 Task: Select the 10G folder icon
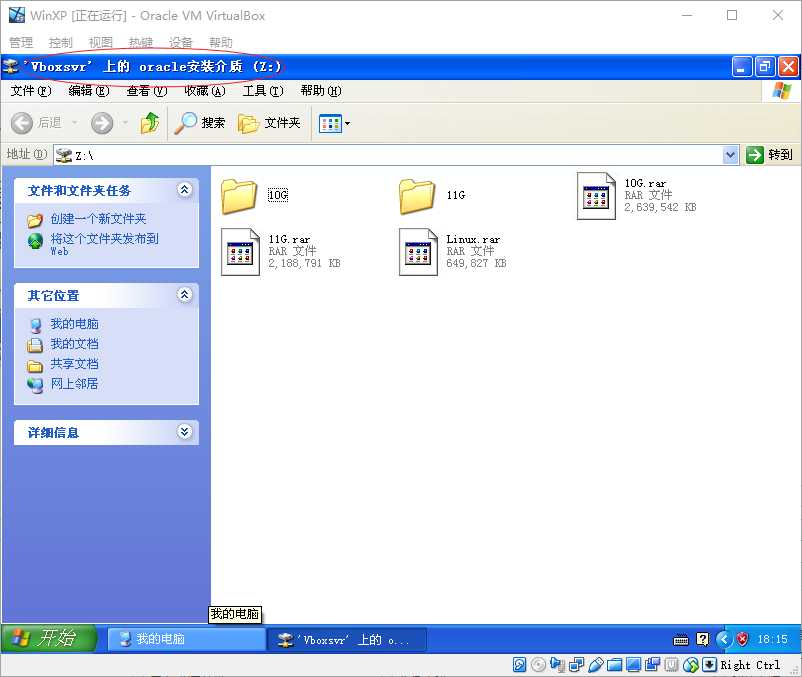(239, 196)
